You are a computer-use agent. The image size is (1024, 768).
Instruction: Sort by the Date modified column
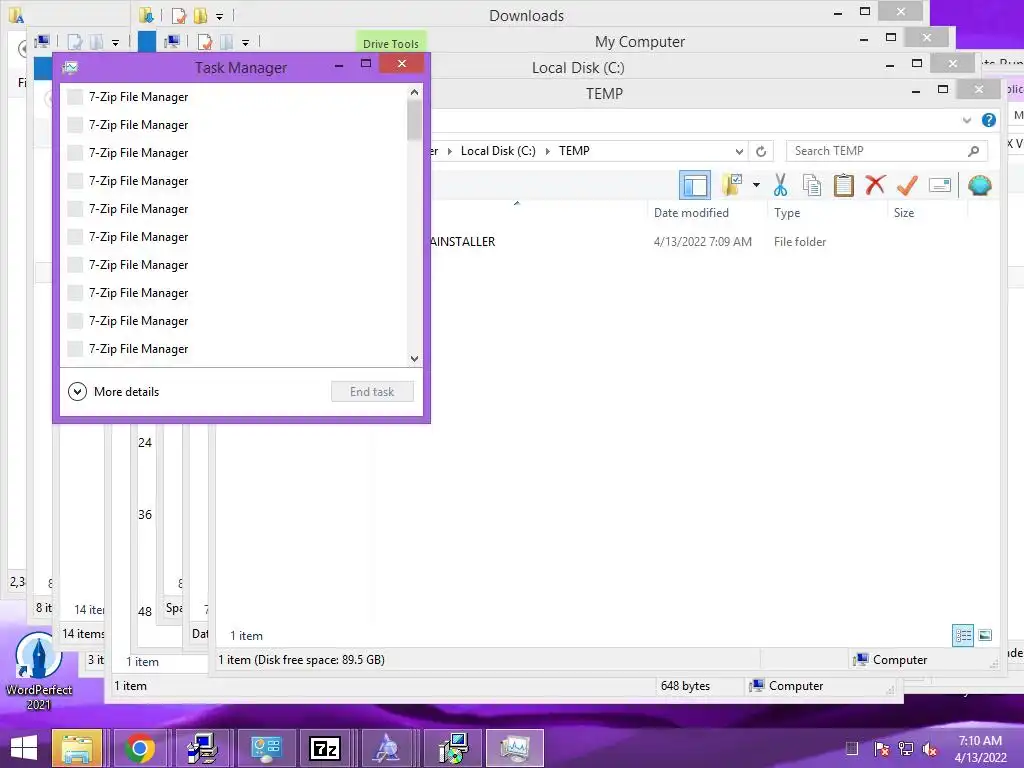pyautogui.click(x=691, y=213)
